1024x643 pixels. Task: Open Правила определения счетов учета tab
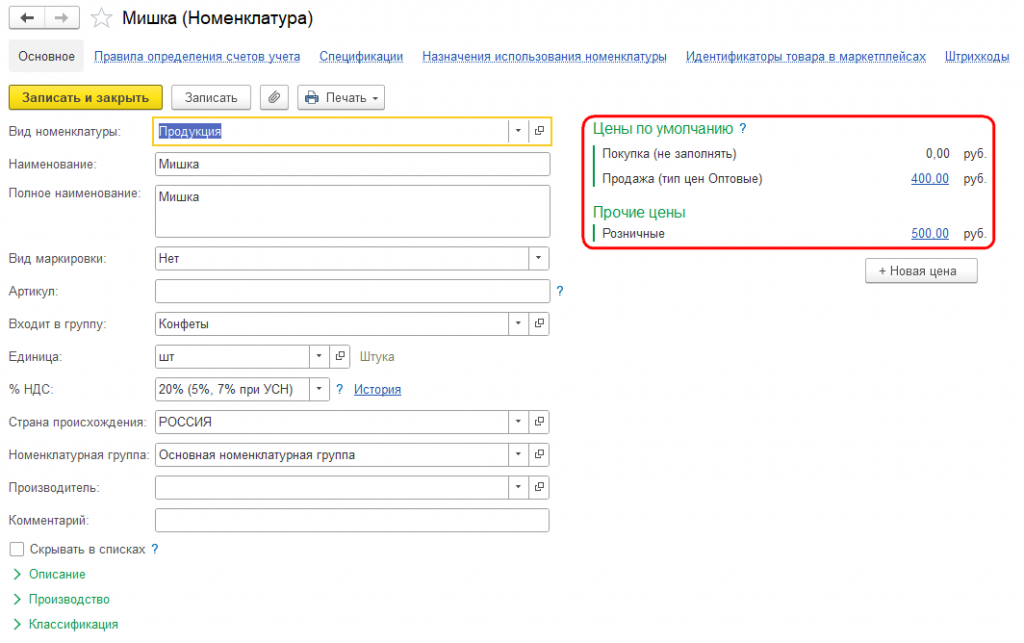(197, 57)
